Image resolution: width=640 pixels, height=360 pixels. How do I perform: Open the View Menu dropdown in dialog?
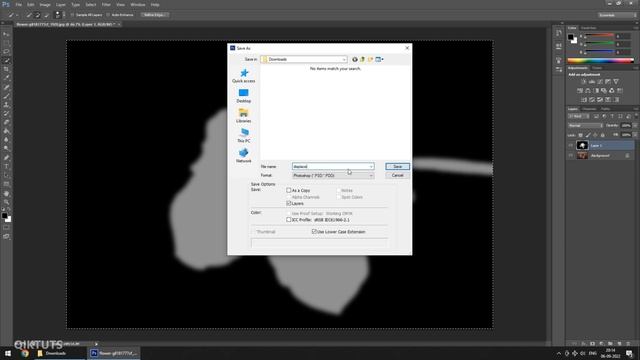tap(380, 60)
